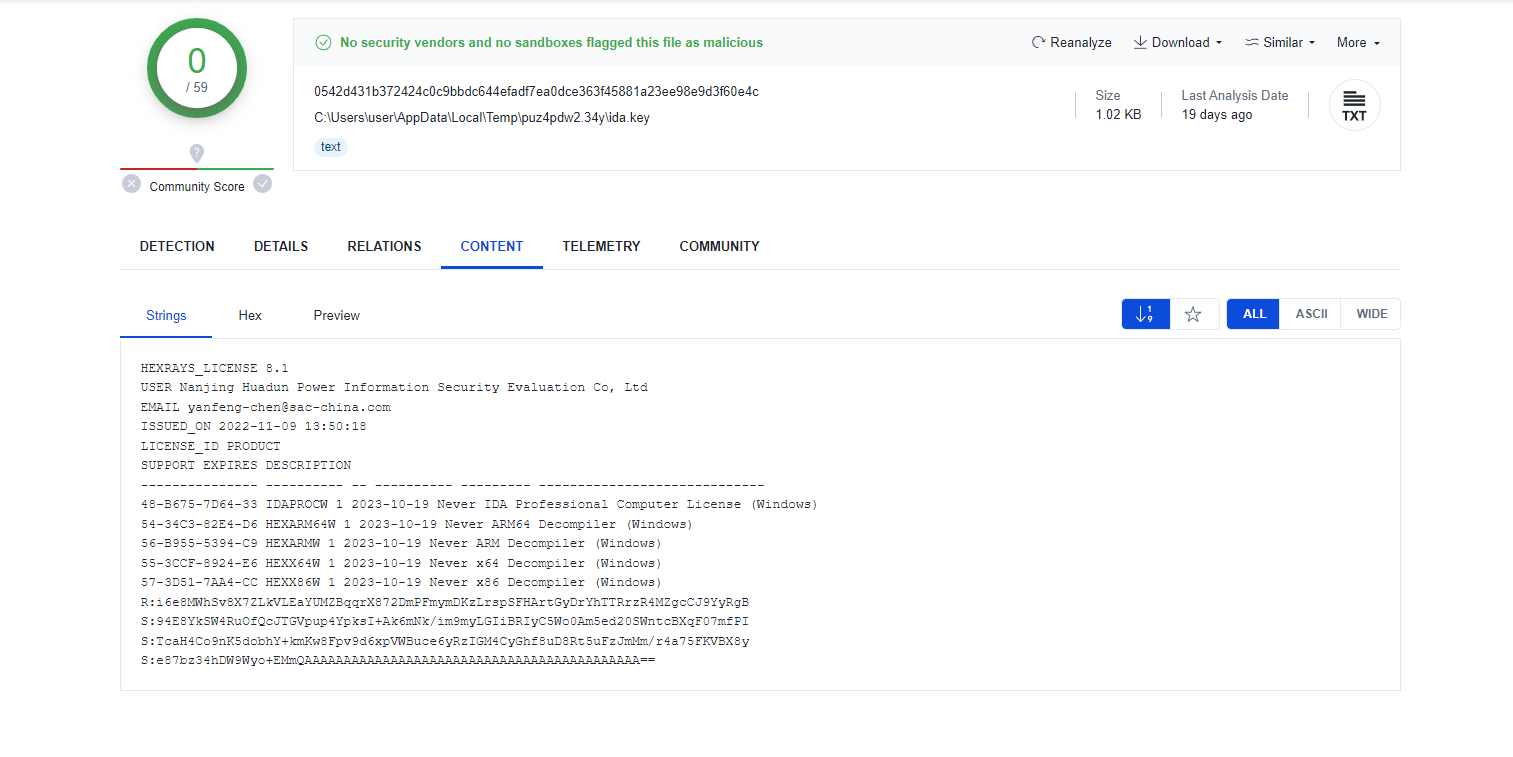
Task: Select the ALL strings filter
Action: coord(1254,314)
